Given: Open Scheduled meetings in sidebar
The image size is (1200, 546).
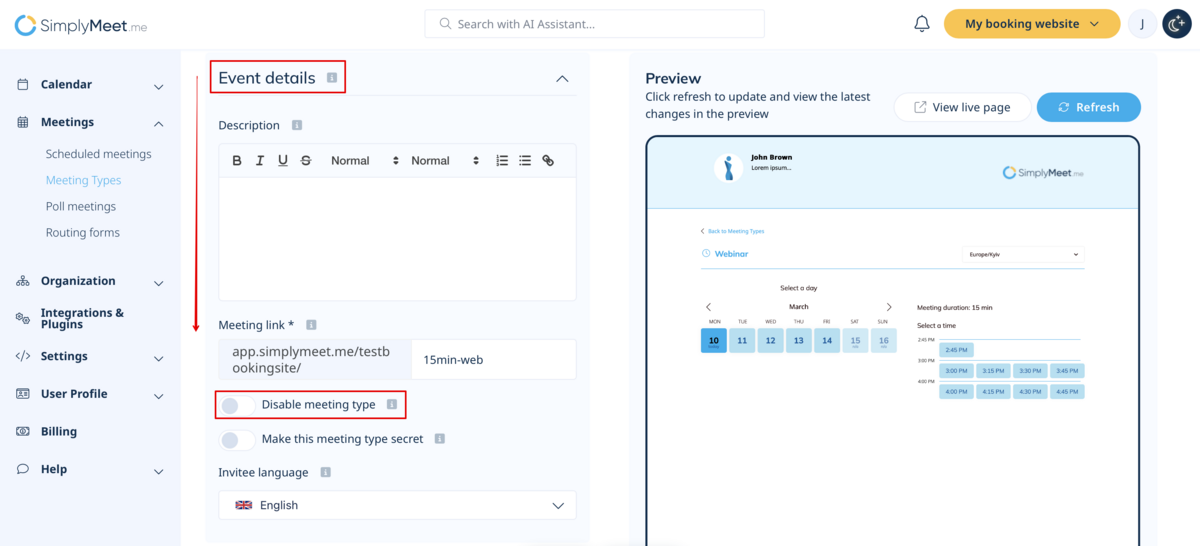Looking at the screenshot, I should coord(98,154).
